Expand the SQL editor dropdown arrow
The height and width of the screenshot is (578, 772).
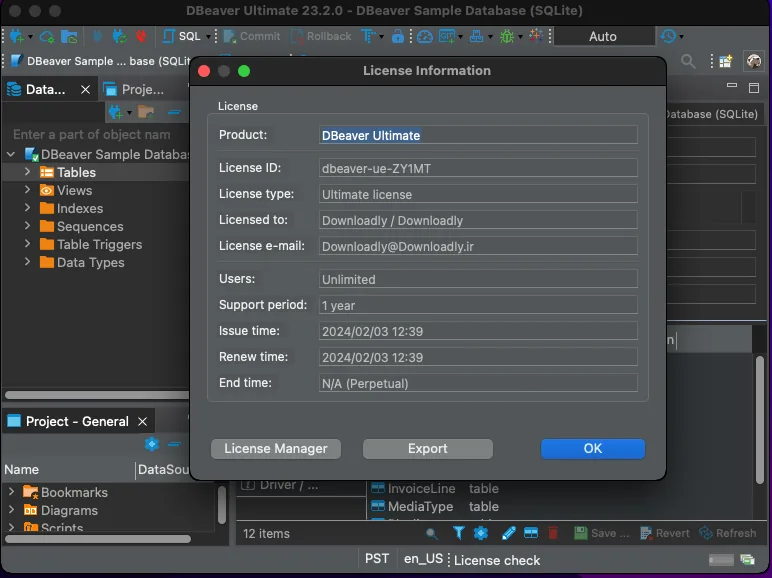tap(208, 37)
